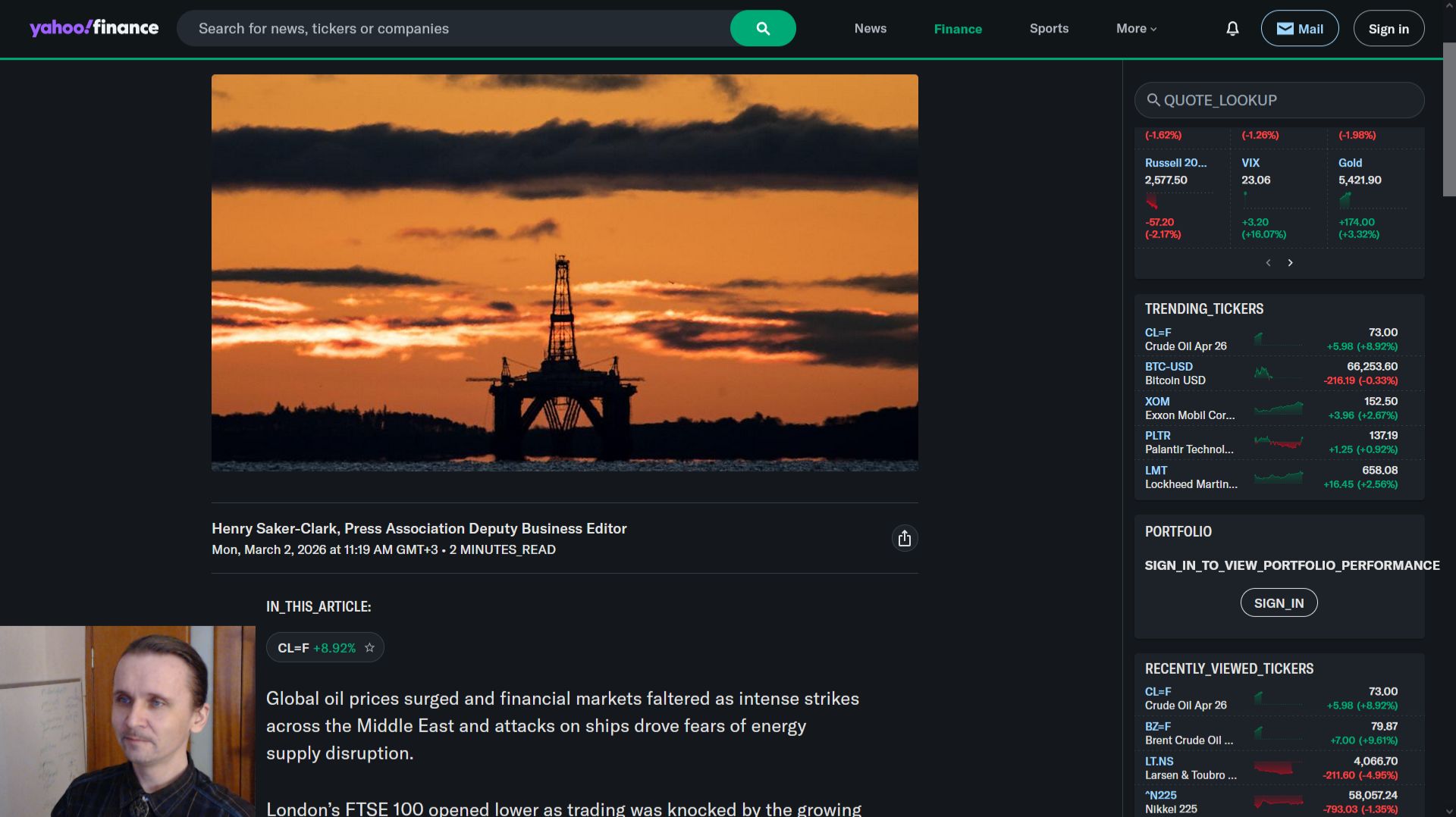Open the XOM Exxon Mobil ticker
The image size is (1456, 817).
[x=1156, y=401]
